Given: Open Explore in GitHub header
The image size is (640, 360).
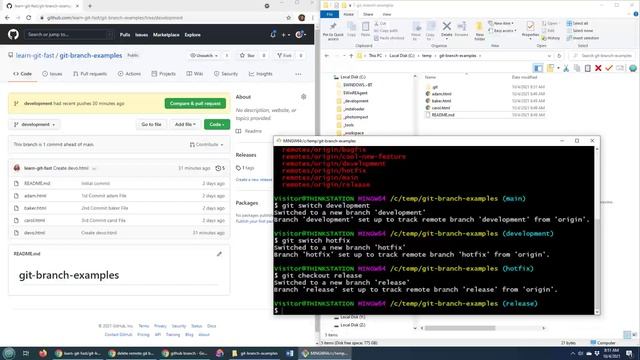Looking at the screenshot, I should point(192,35).
